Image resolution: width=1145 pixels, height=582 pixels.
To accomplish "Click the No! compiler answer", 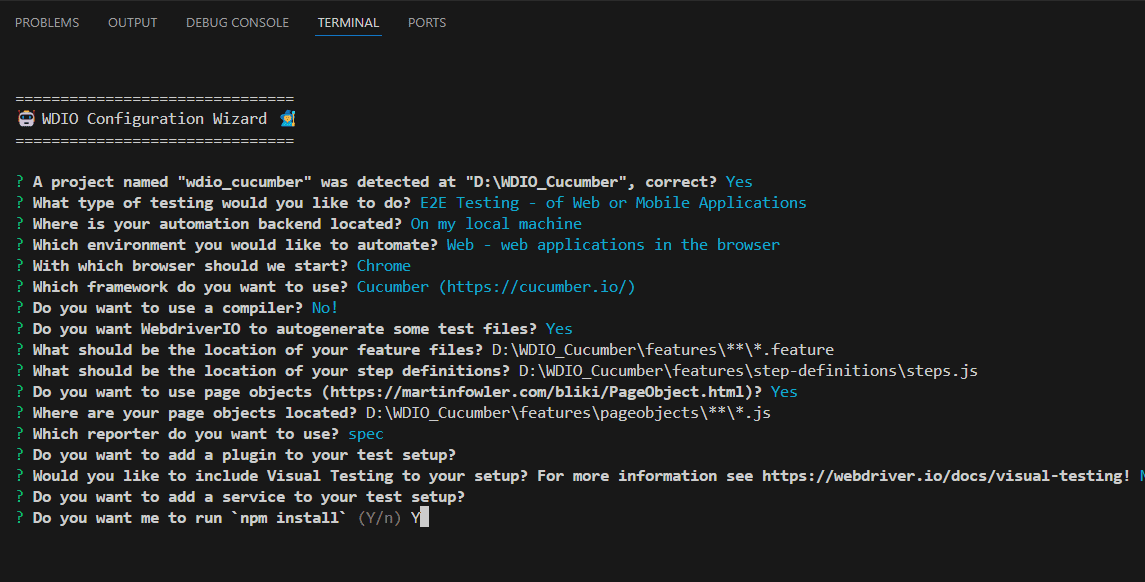I will (x=324, y=307).
